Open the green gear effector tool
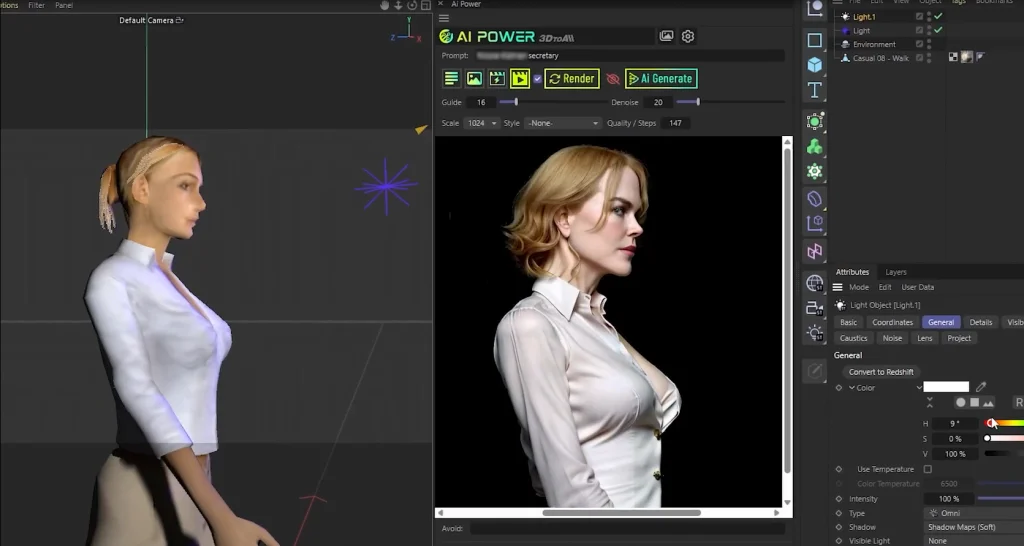1024x546 pixels. coord(814,172)
